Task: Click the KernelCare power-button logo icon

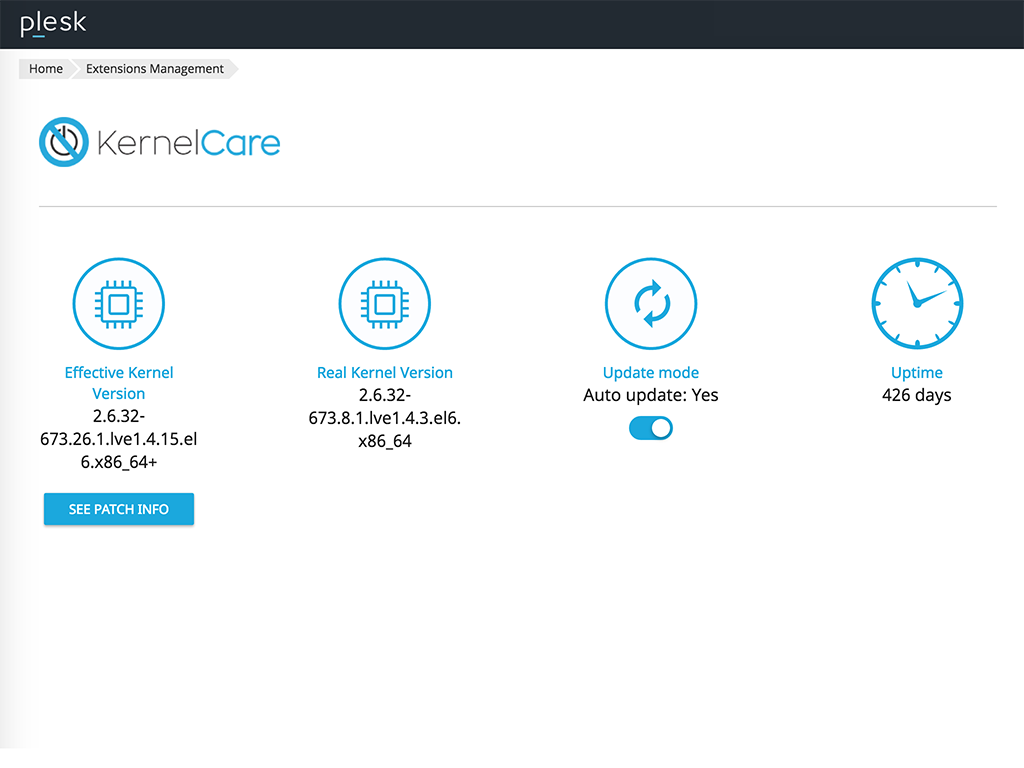Action: (63, 141)
